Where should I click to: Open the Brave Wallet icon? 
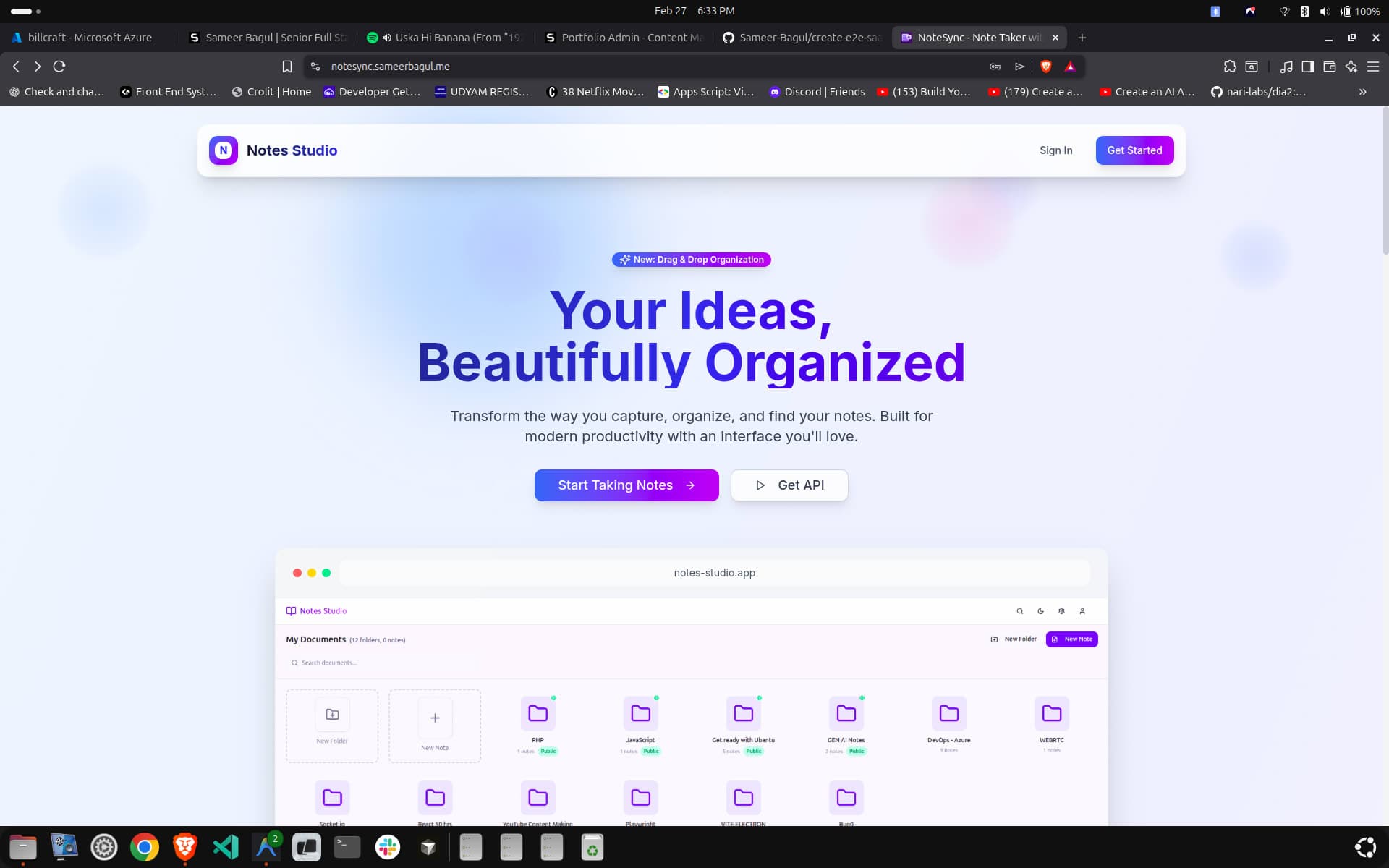tap(1330, 66)
